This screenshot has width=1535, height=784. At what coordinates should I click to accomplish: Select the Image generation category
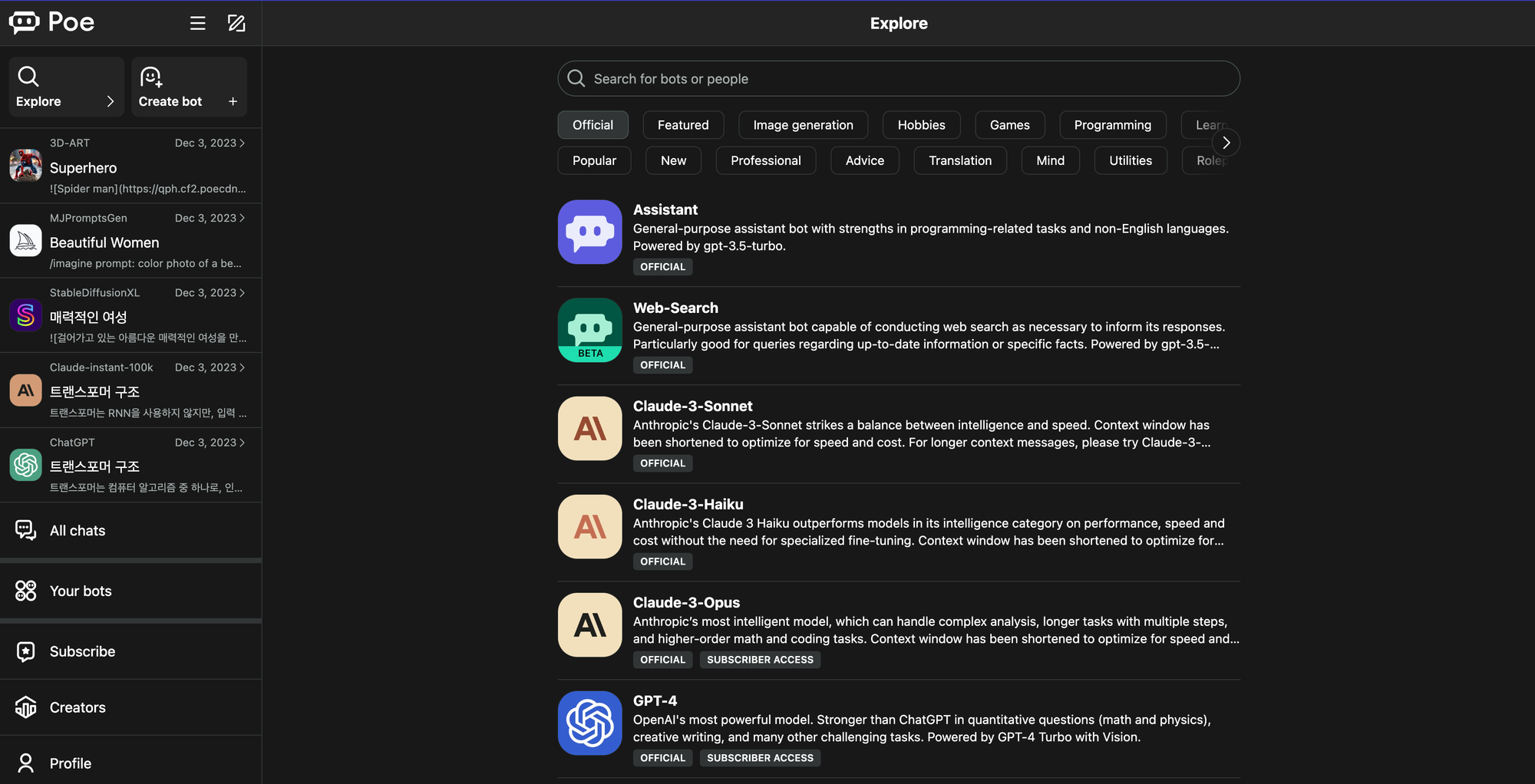tap(803, 125)
